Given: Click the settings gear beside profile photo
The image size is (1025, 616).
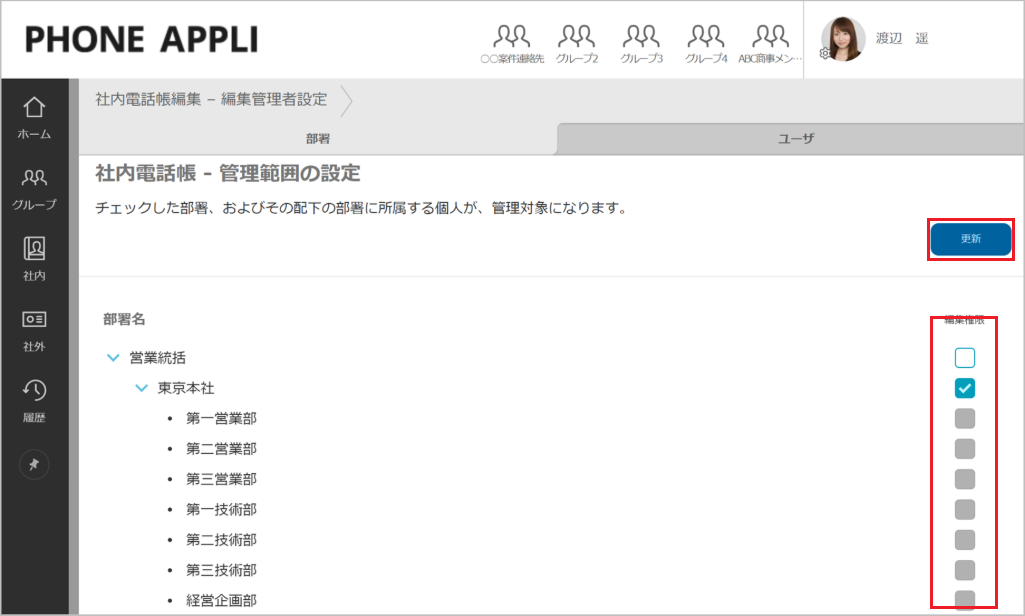Looking at the screenshot, I should tap(825, 53).
